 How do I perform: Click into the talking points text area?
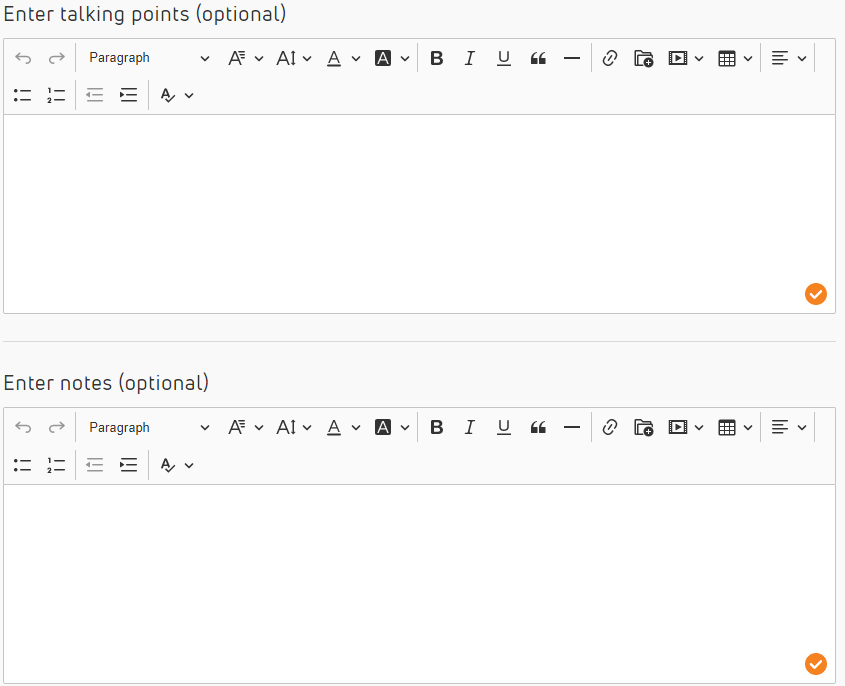point(419,213)
